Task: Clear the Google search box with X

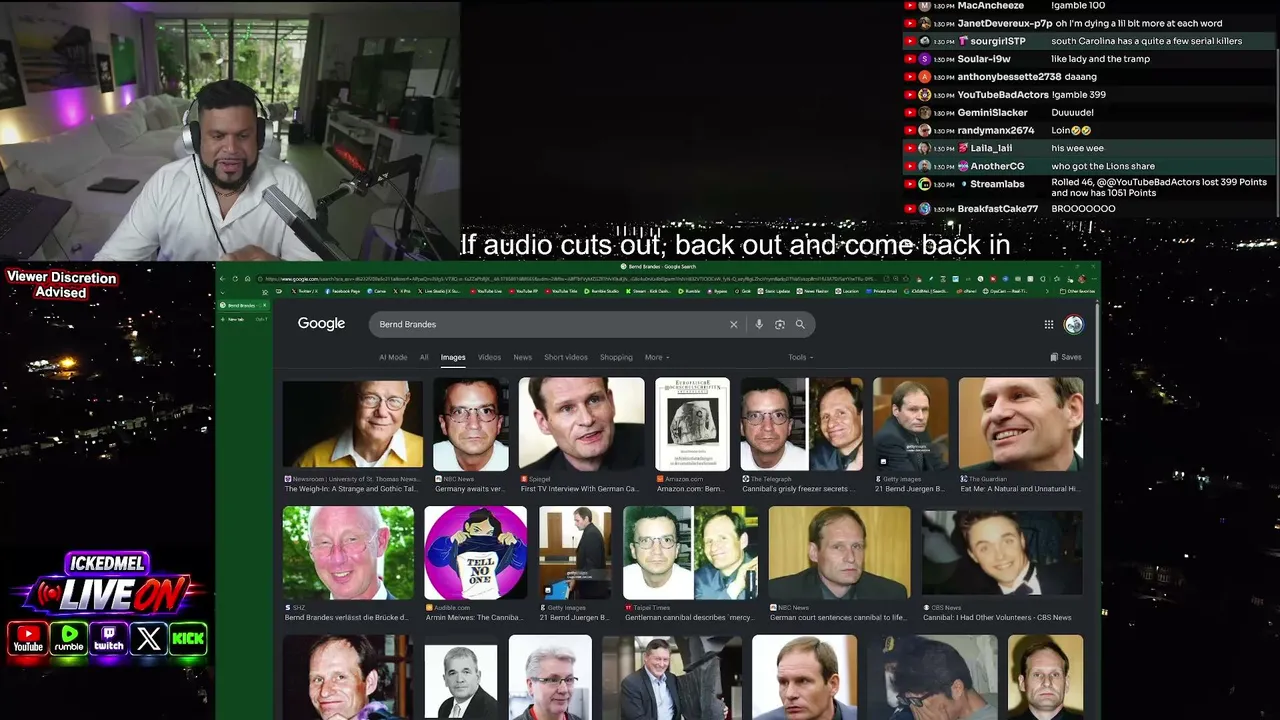Action: [x=733, y=324]
